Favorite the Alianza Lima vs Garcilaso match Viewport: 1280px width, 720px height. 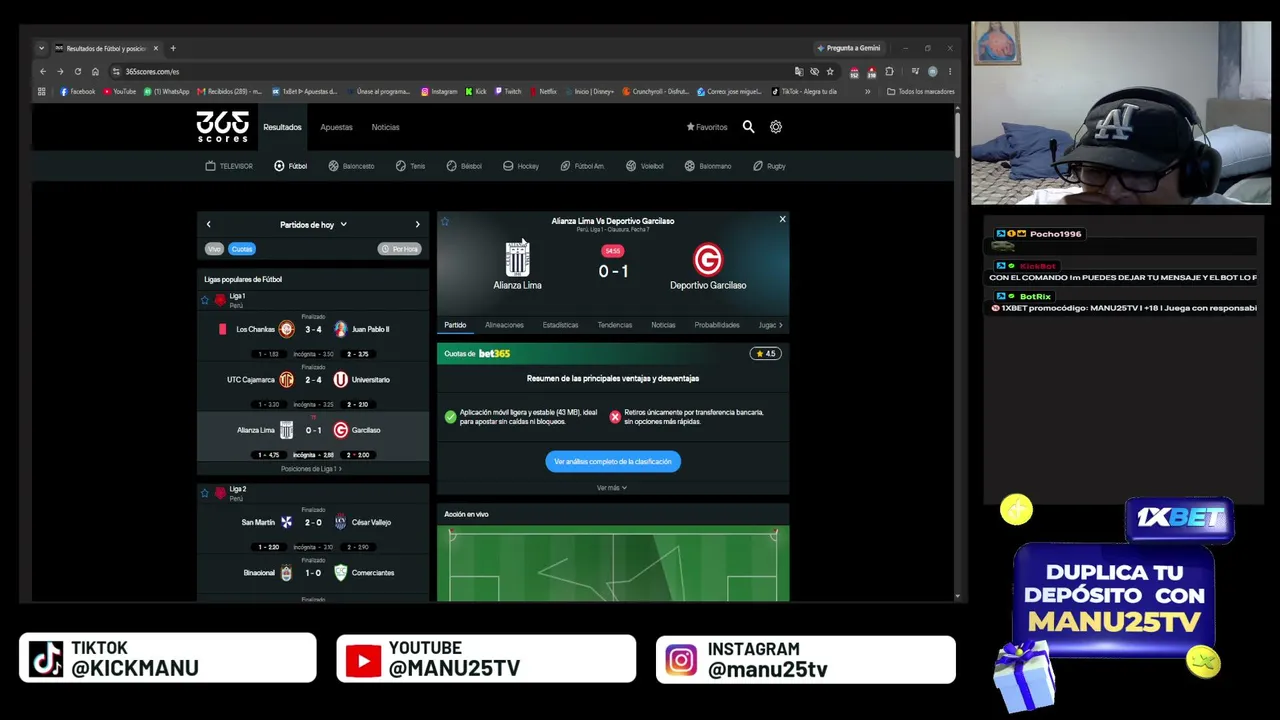click(445, 221)
